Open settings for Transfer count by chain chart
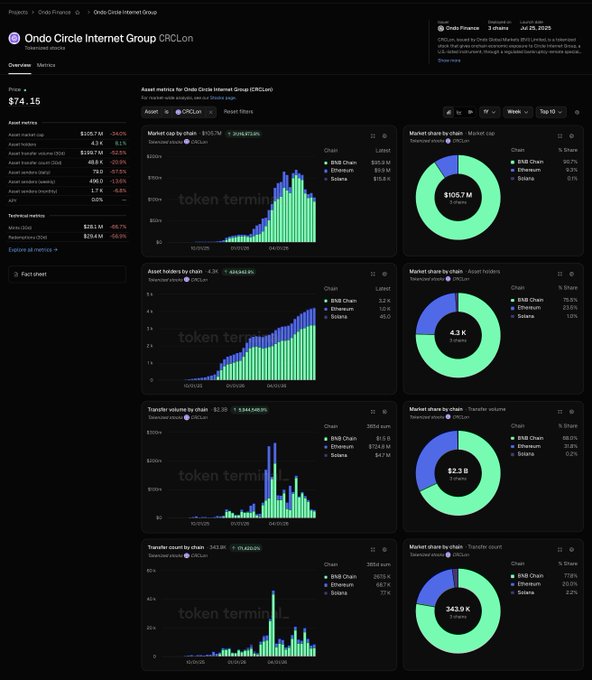This screenshot has width=592, height=680. 385,549
